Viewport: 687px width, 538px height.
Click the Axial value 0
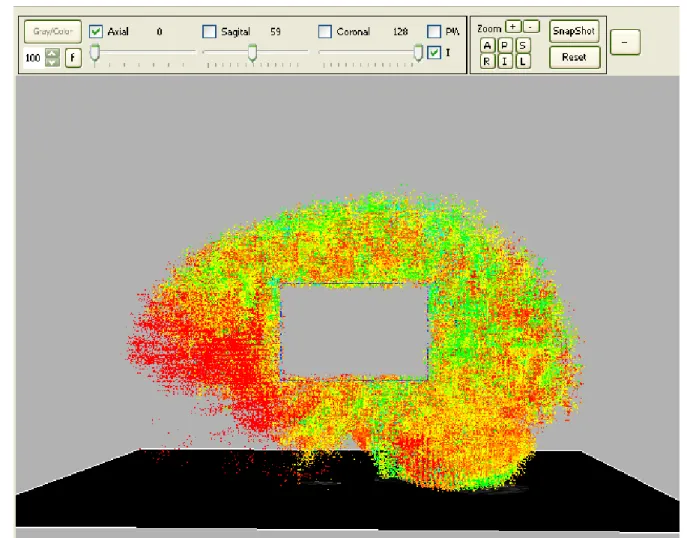159,32
